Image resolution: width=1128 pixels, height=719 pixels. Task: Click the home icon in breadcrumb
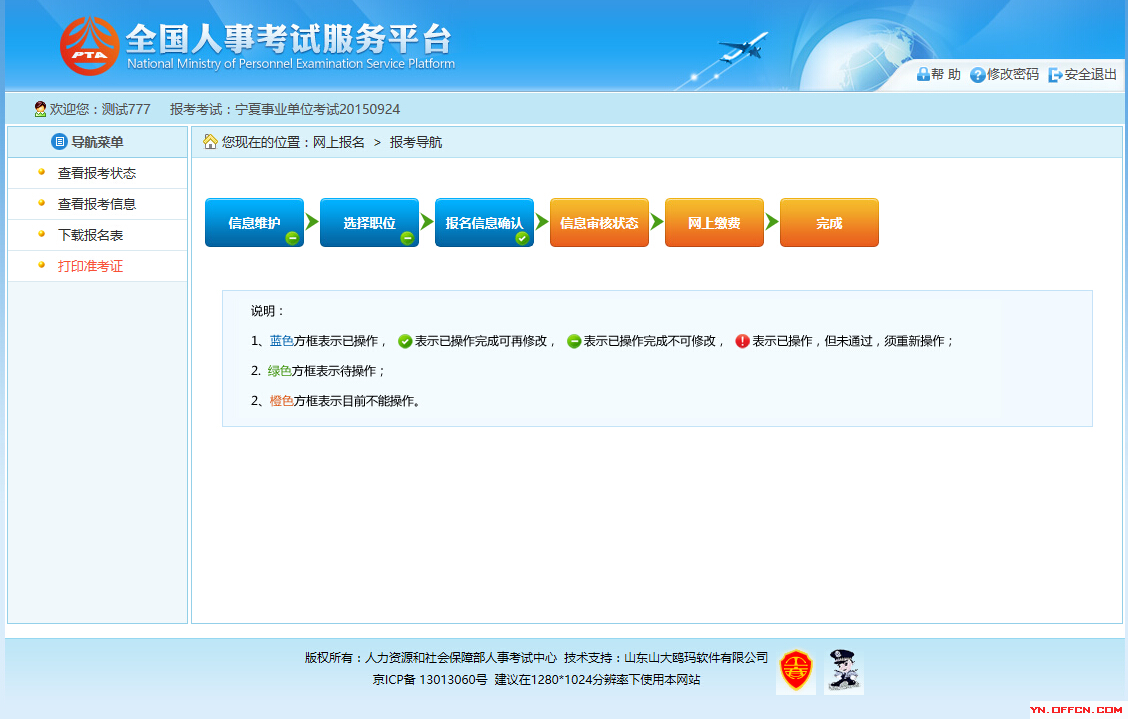(210, 142)
